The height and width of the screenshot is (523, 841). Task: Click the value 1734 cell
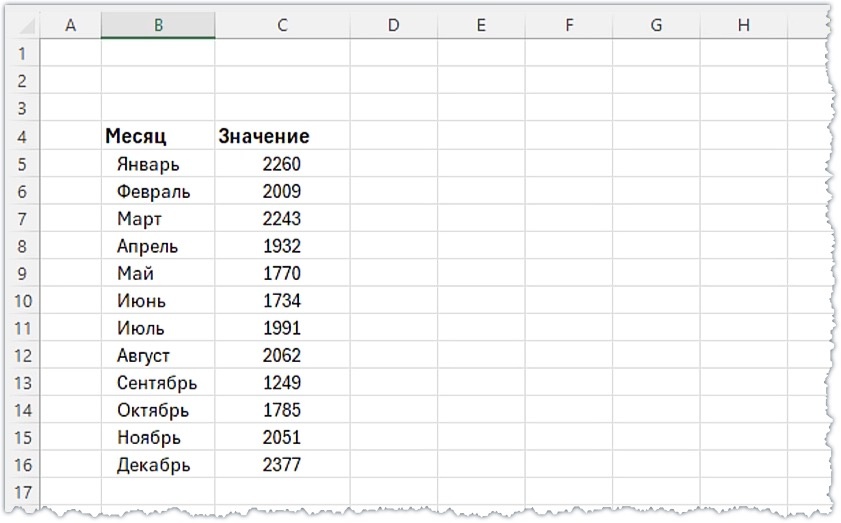(283, 300)
